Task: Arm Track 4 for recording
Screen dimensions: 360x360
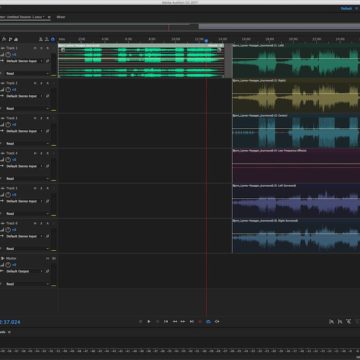Action: tap(47, 153)
